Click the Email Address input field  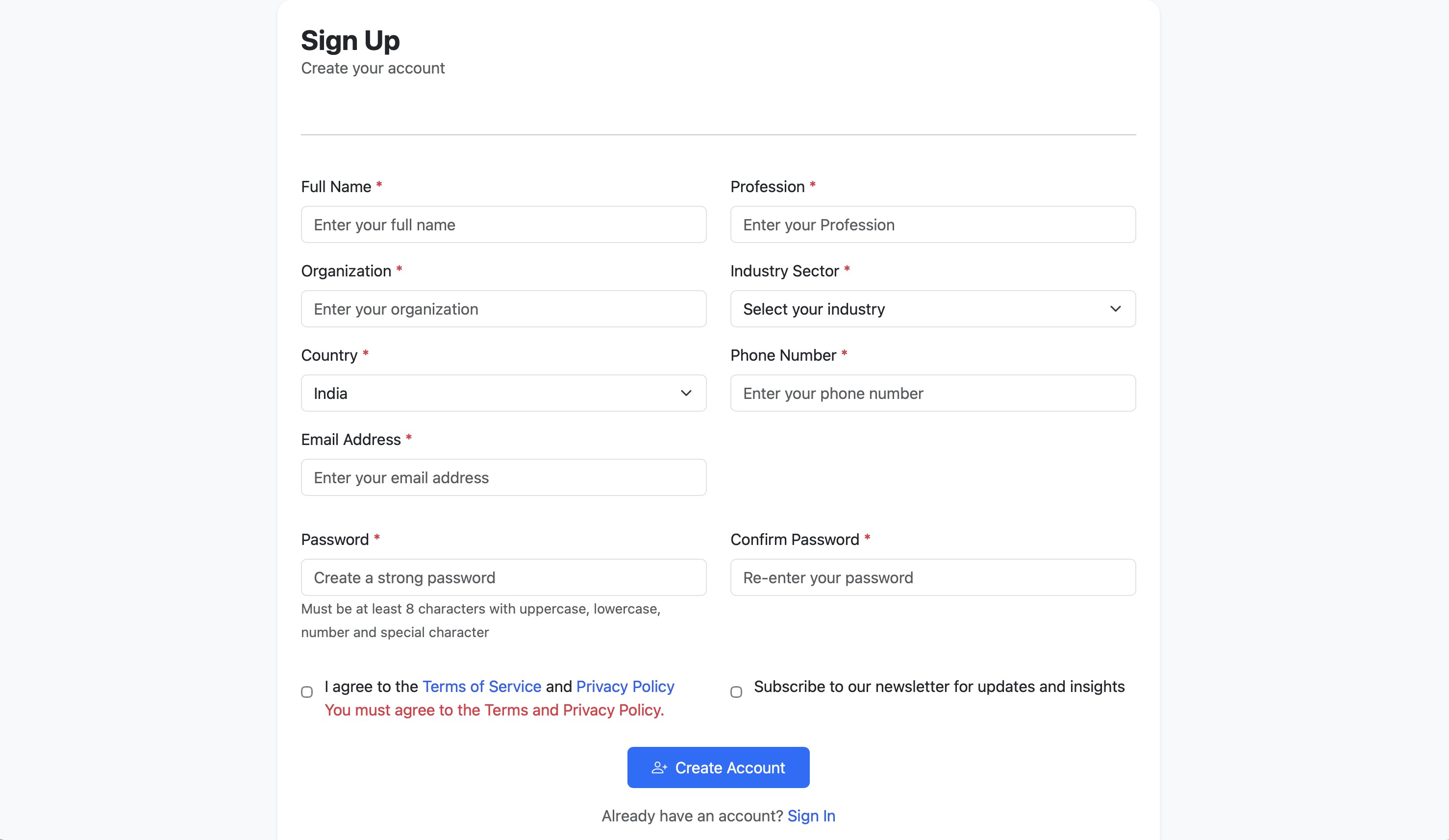(x=503, y=477)
